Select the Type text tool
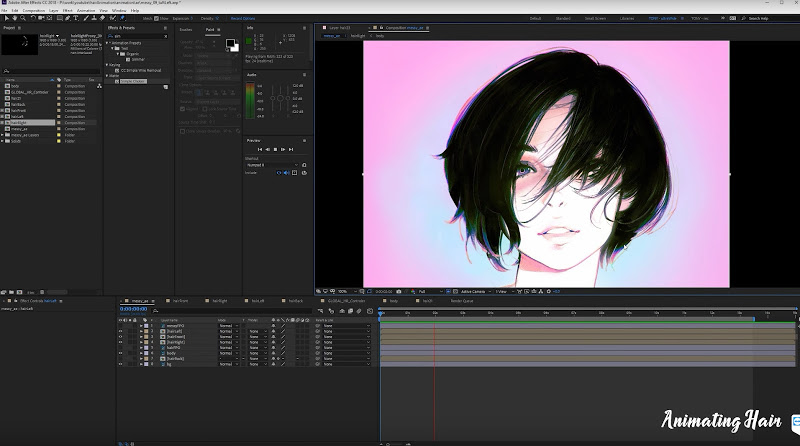800x446 pixels. [76, 18]
